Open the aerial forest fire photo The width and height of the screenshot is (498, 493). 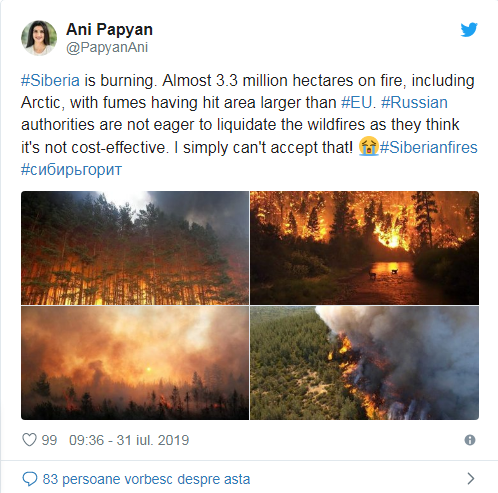[364, 363]
